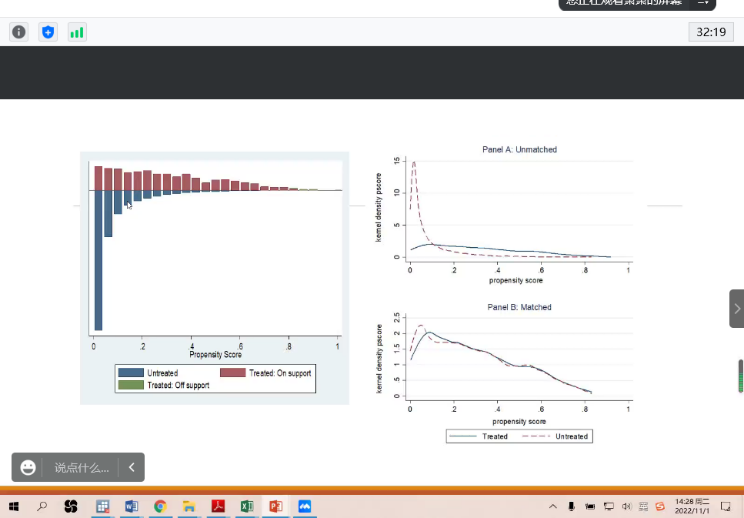Show hidden system tray icons
The image size is (744, 518).
553,506
